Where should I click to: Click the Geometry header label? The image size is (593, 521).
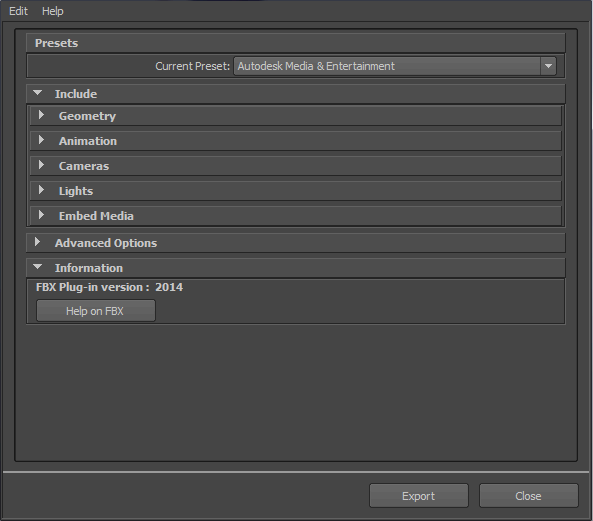(87, 116)
